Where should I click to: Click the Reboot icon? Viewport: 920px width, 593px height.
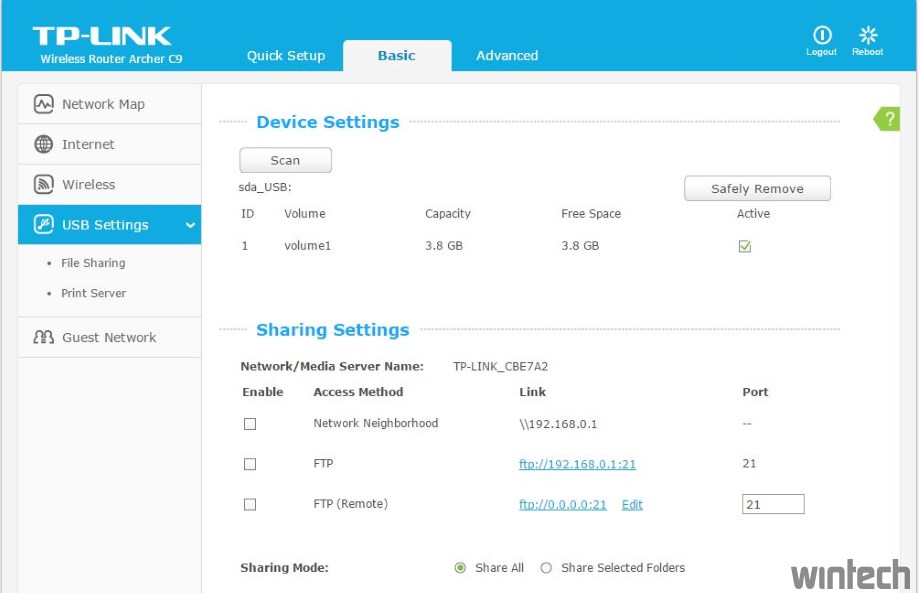(867, 35)
